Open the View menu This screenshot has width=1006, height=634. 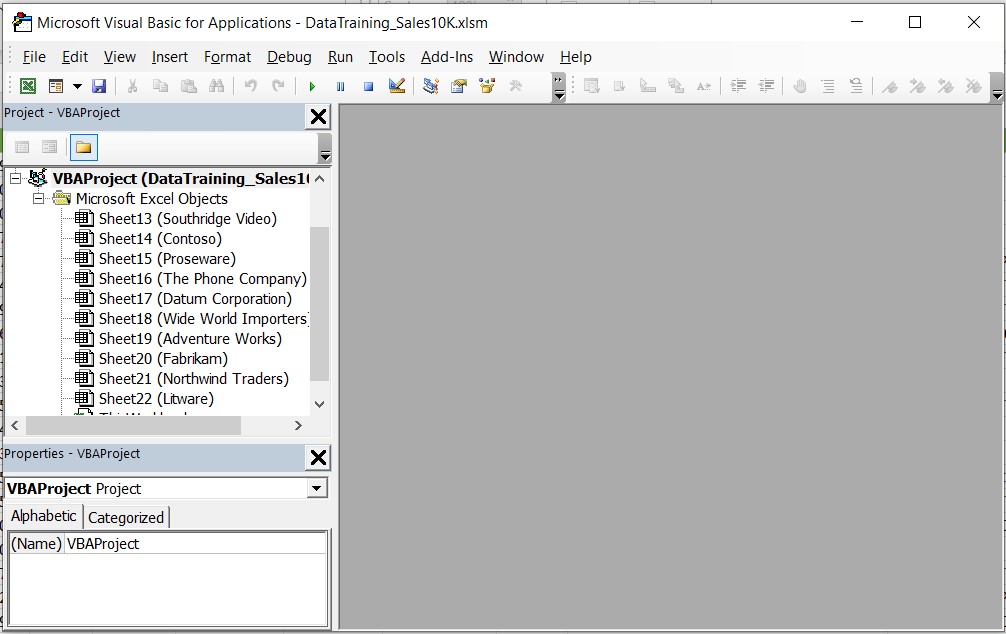119,57
